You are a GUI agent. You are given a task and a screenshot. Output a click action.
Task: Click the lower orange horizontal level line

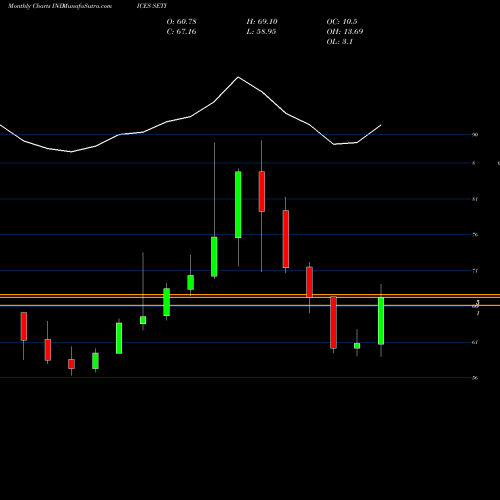tap(250, 305)
